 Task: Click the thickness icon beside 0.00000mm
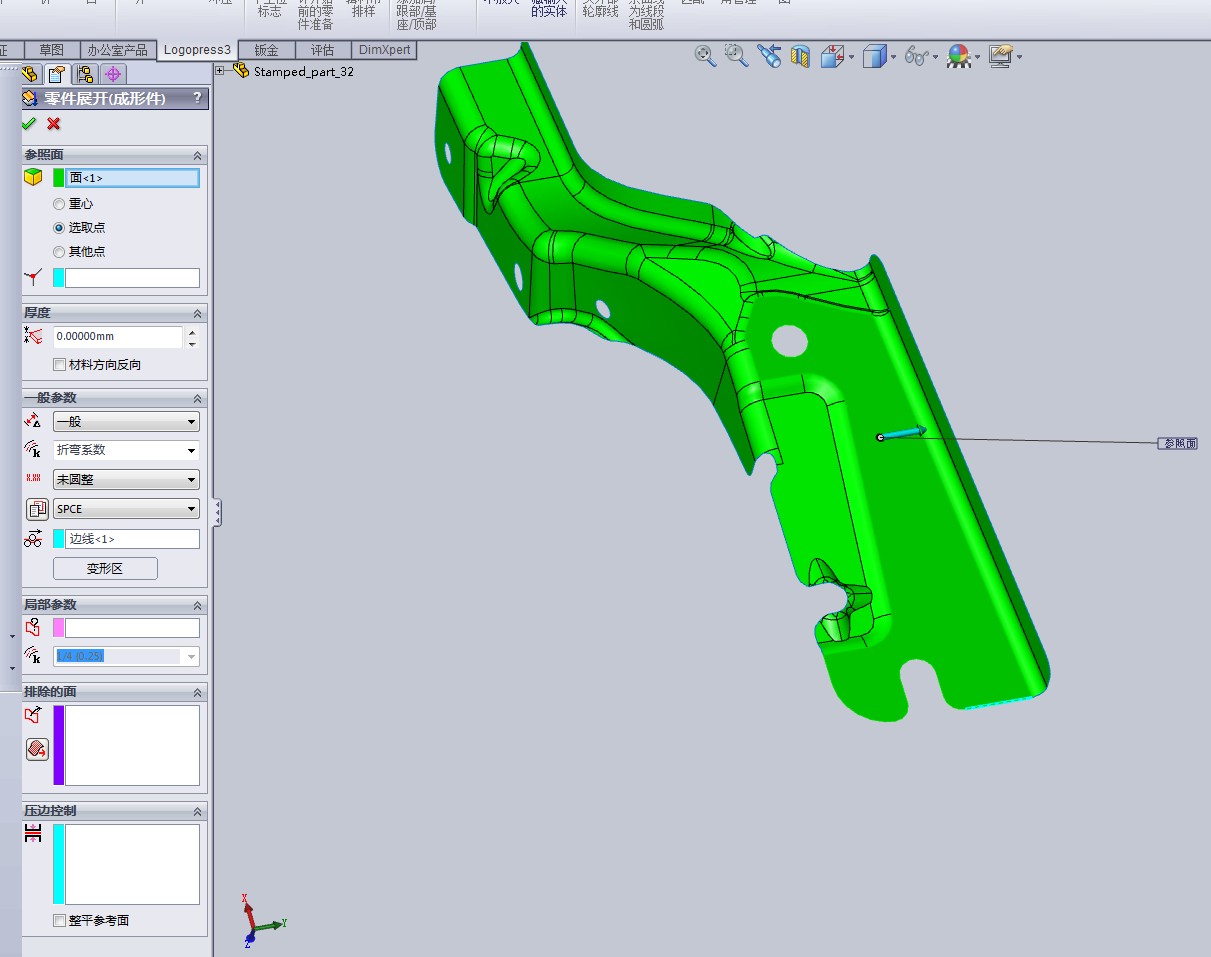point(33,337)
